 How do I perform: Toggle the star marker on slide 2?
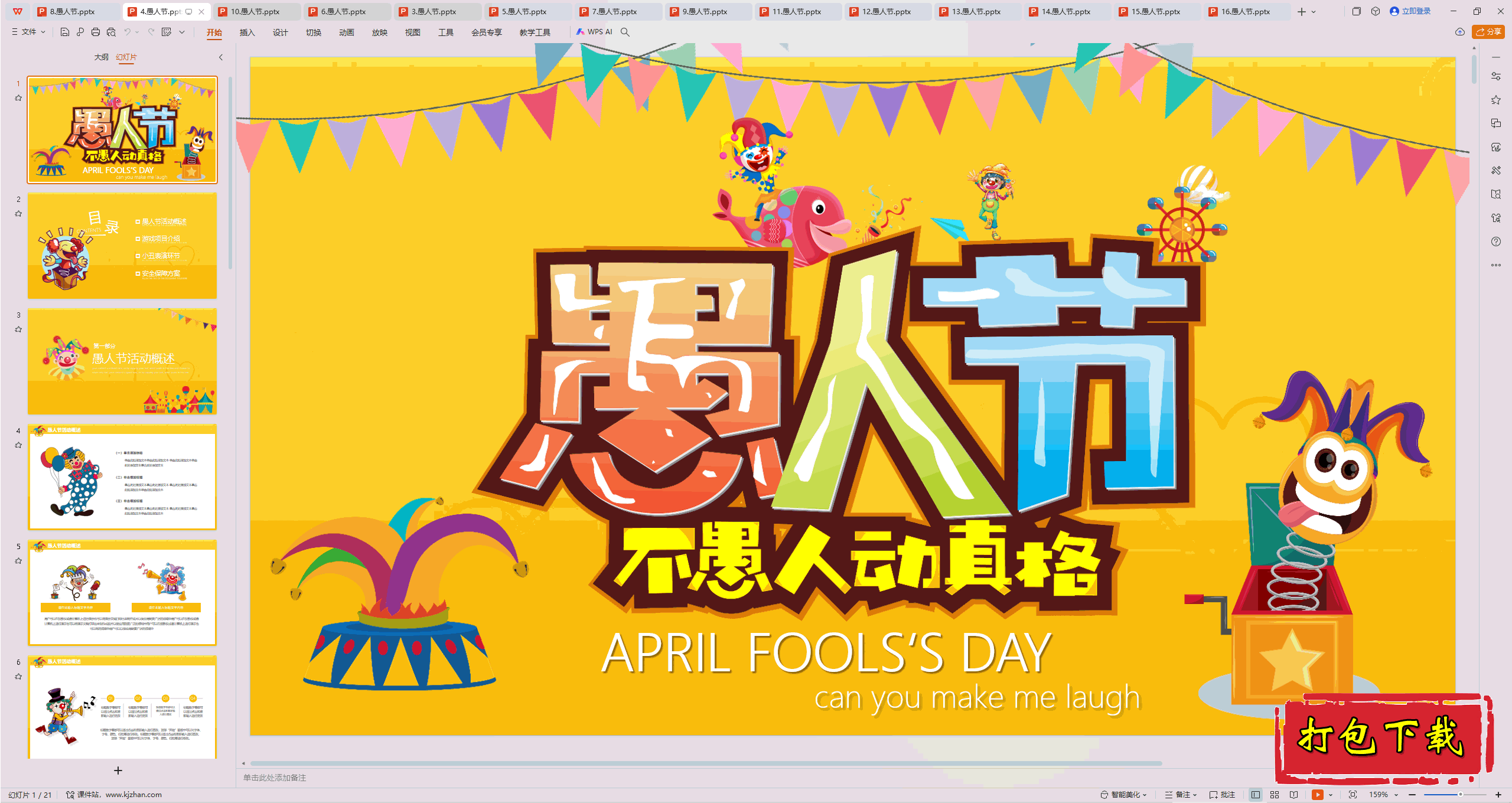(x=18, y=214)
